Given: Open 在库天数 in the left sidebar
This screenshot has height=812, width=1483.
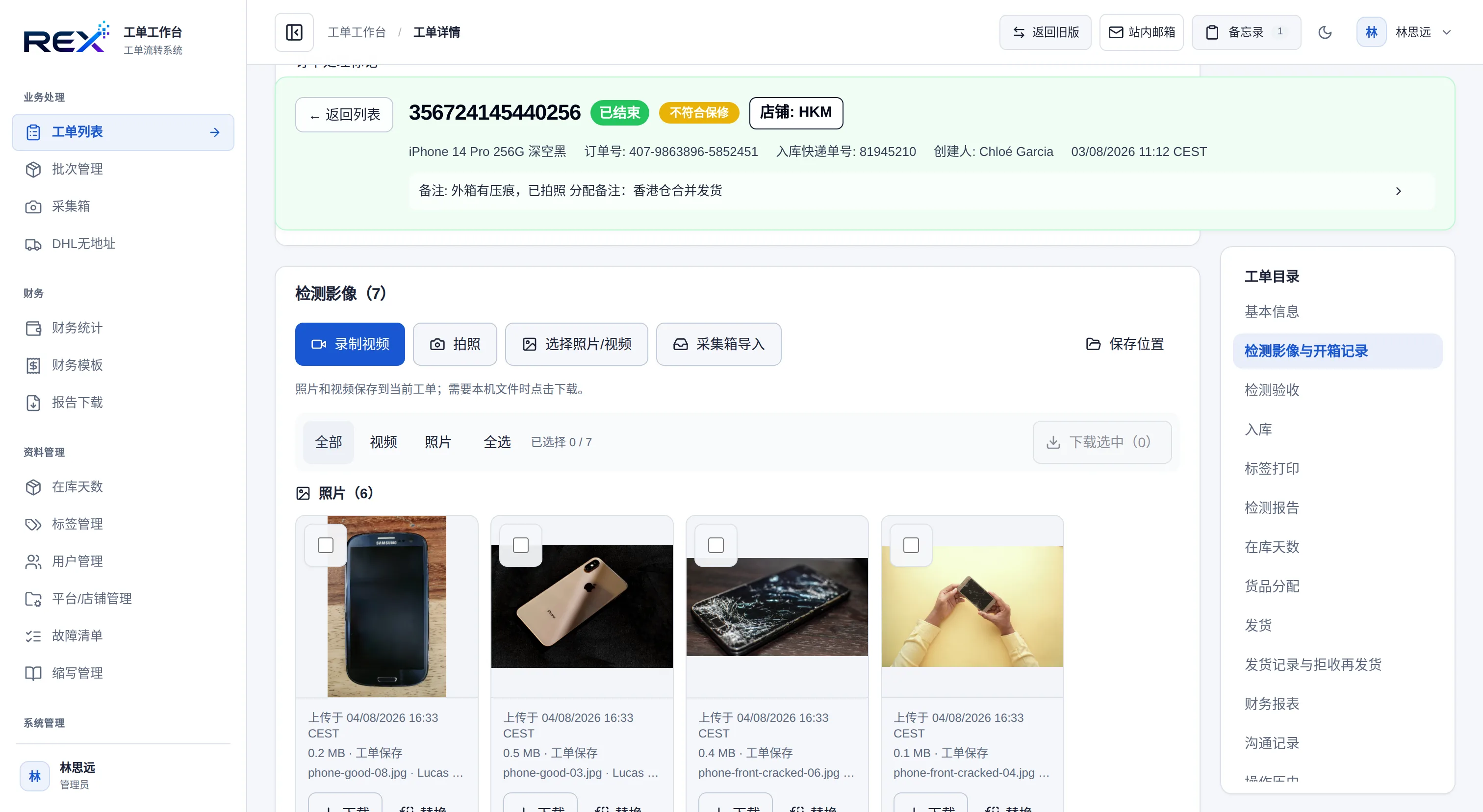Looking at the screenshot, I should 123,487.
